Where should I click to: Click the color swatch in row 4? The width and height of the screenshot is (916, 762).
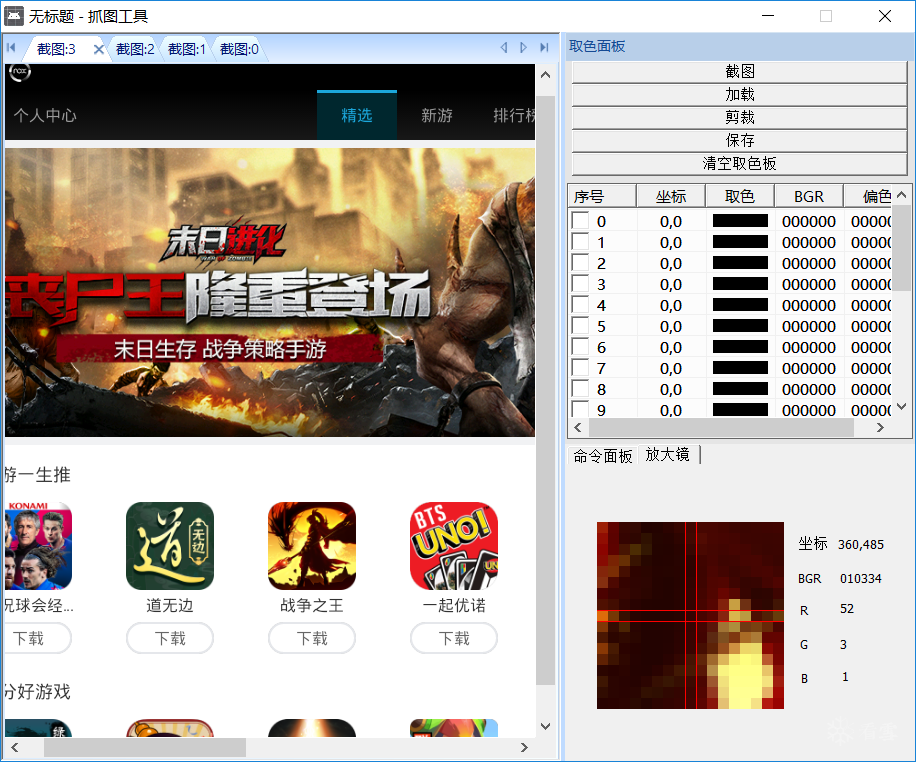[x=740, y=305]
